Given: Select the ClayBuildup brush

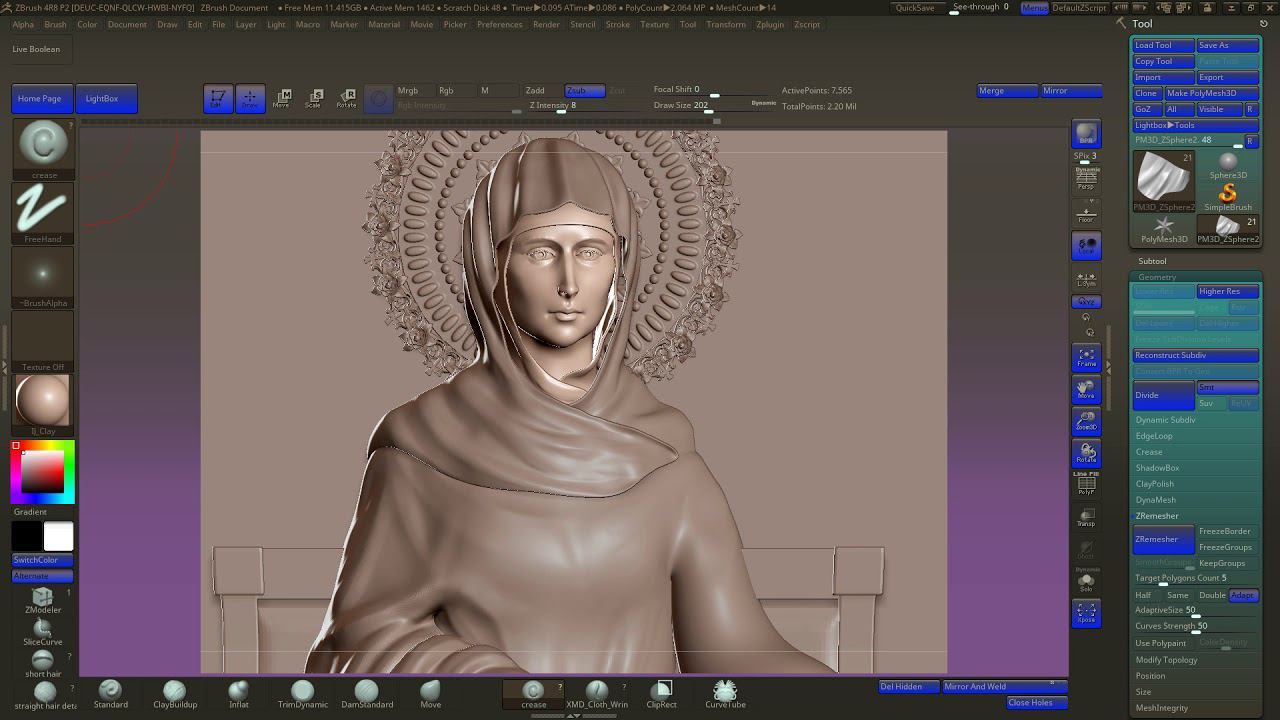Looking at the screenshot, I should pos(174,694).
